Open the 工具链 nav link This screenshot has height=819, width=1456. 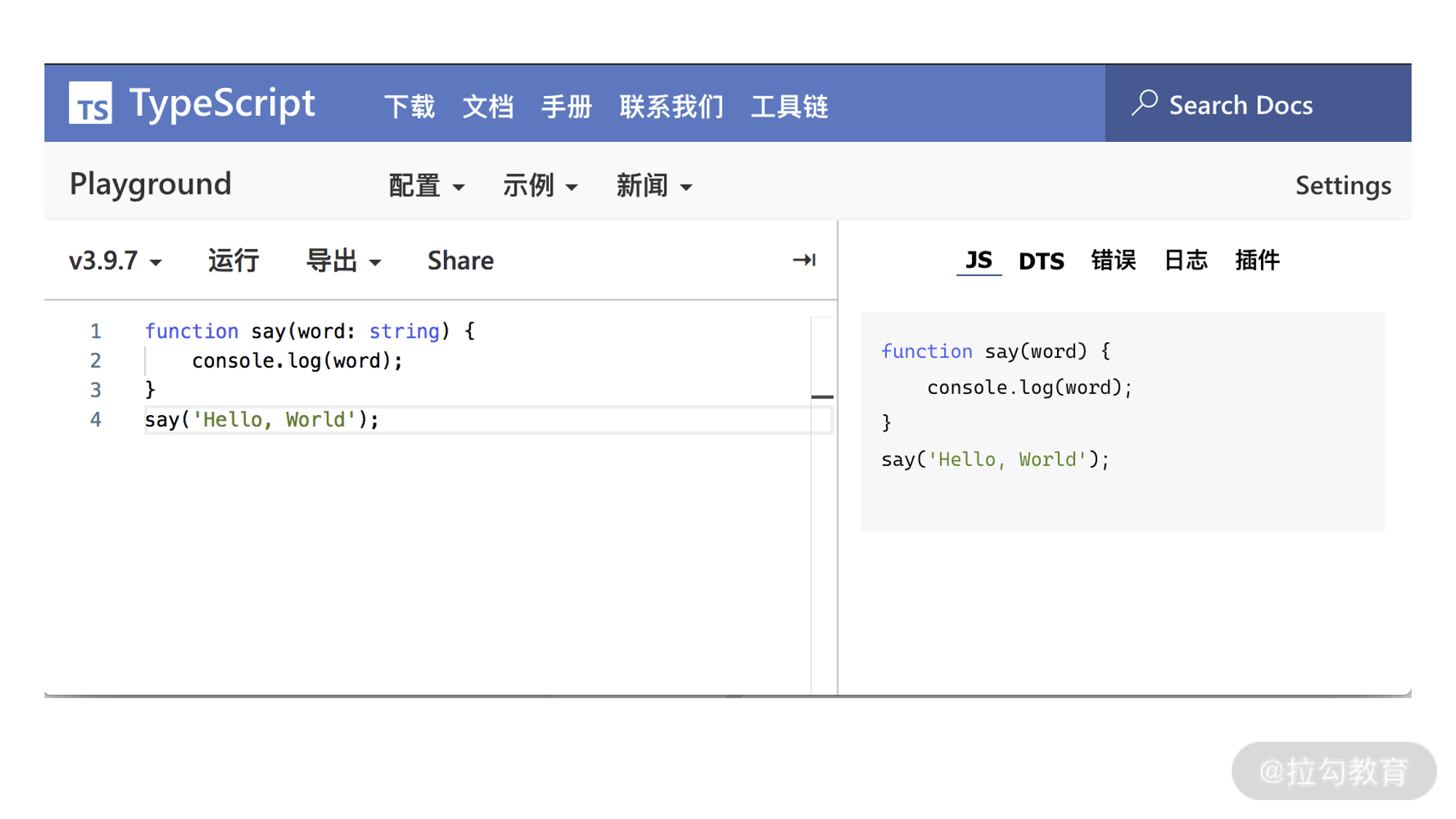790,106
